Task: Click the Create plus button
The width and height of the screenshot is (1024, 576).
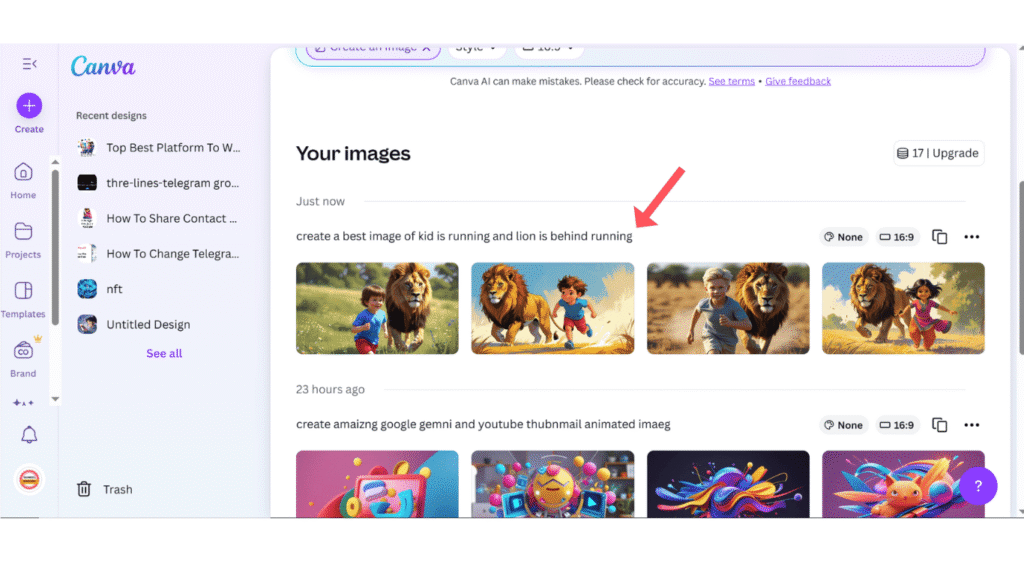Action: [x=28, y=106]
